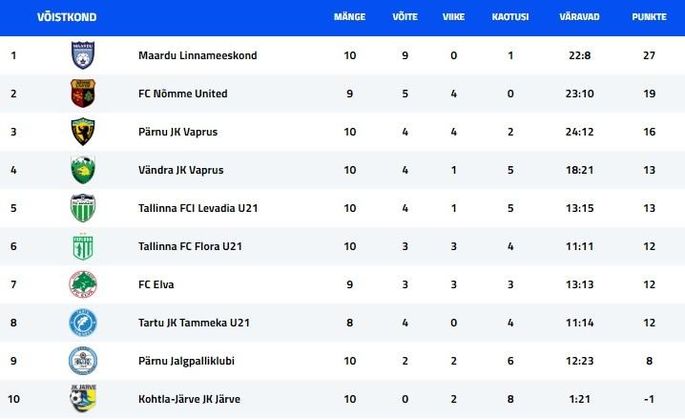
Task: Click the Tartu JK Tammeka U21 blue logo
Action: 83,322
